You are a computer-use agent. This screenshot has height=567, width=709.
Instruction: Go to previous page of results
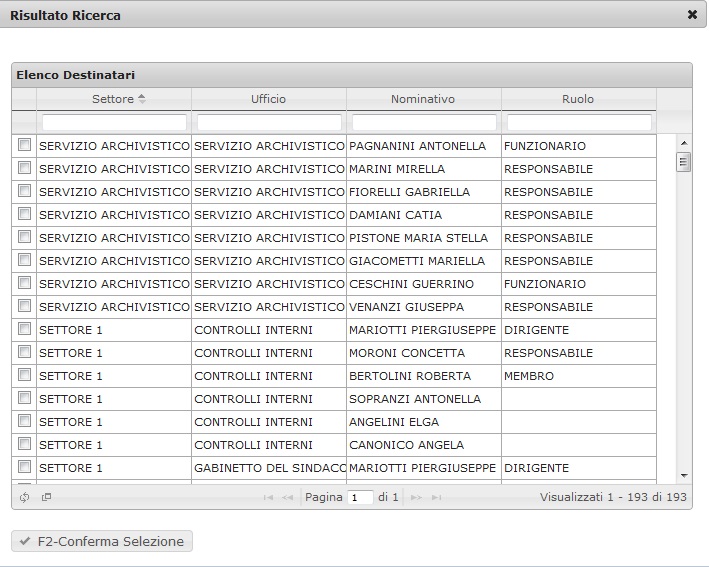(288, 497)
